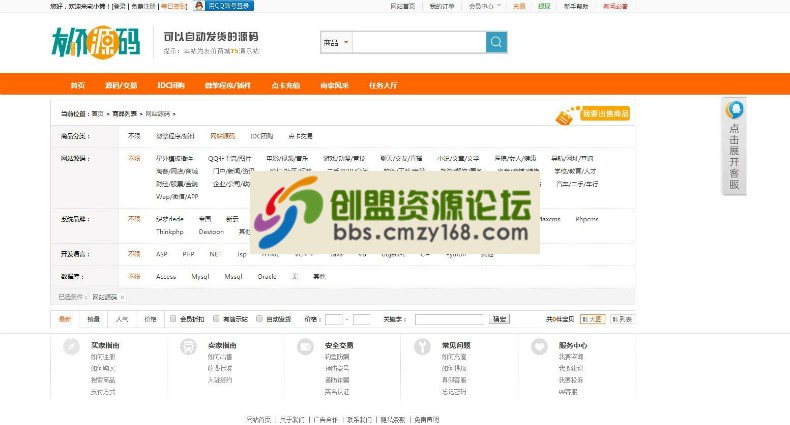Click the maximum price input box
790x425 pixels.
[x=362, y=319]
